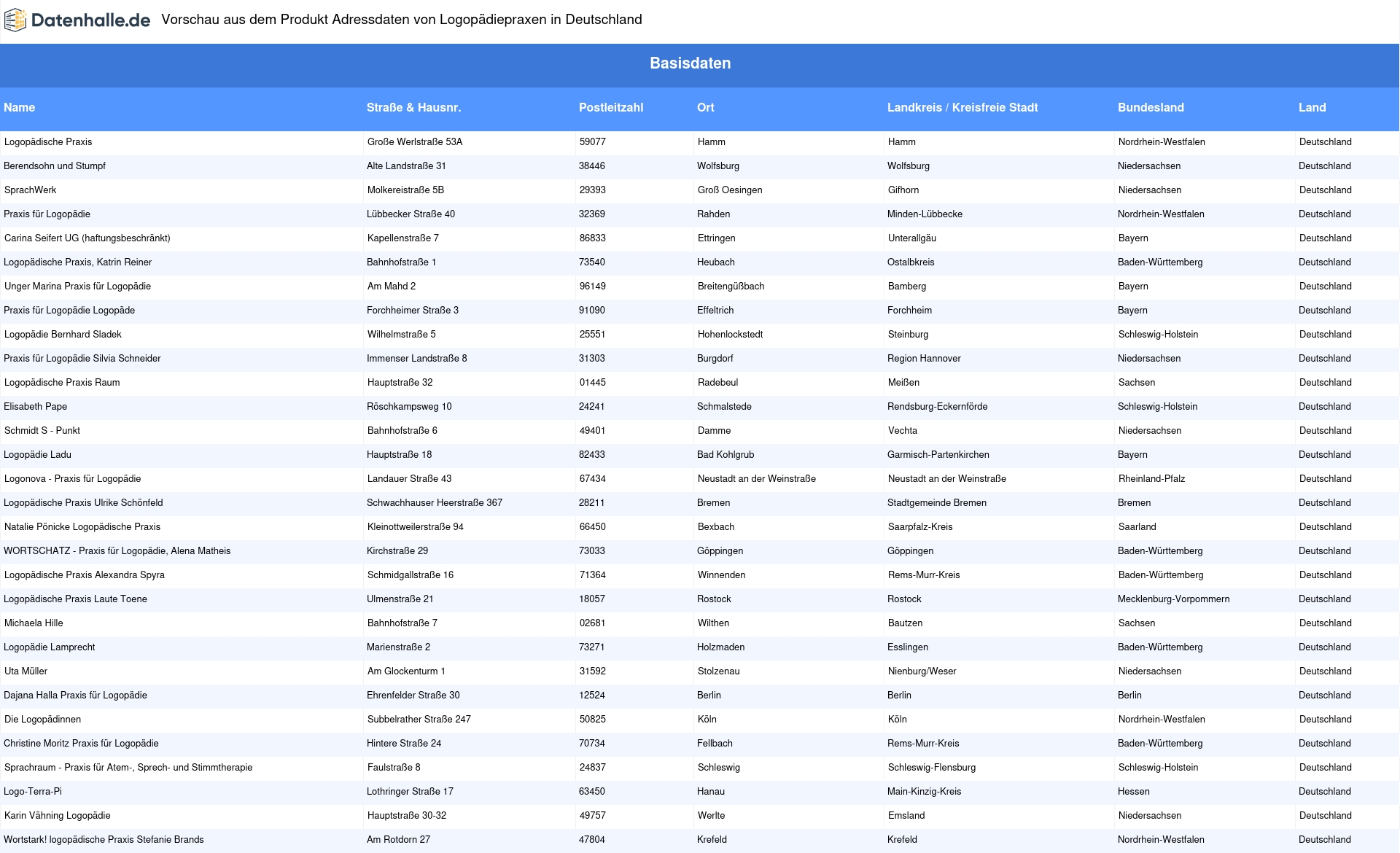Select postal code 12524
Image resolution: width=1400 pixels, height=853 pixels.
pyautogui.click(x=593, y=696)
